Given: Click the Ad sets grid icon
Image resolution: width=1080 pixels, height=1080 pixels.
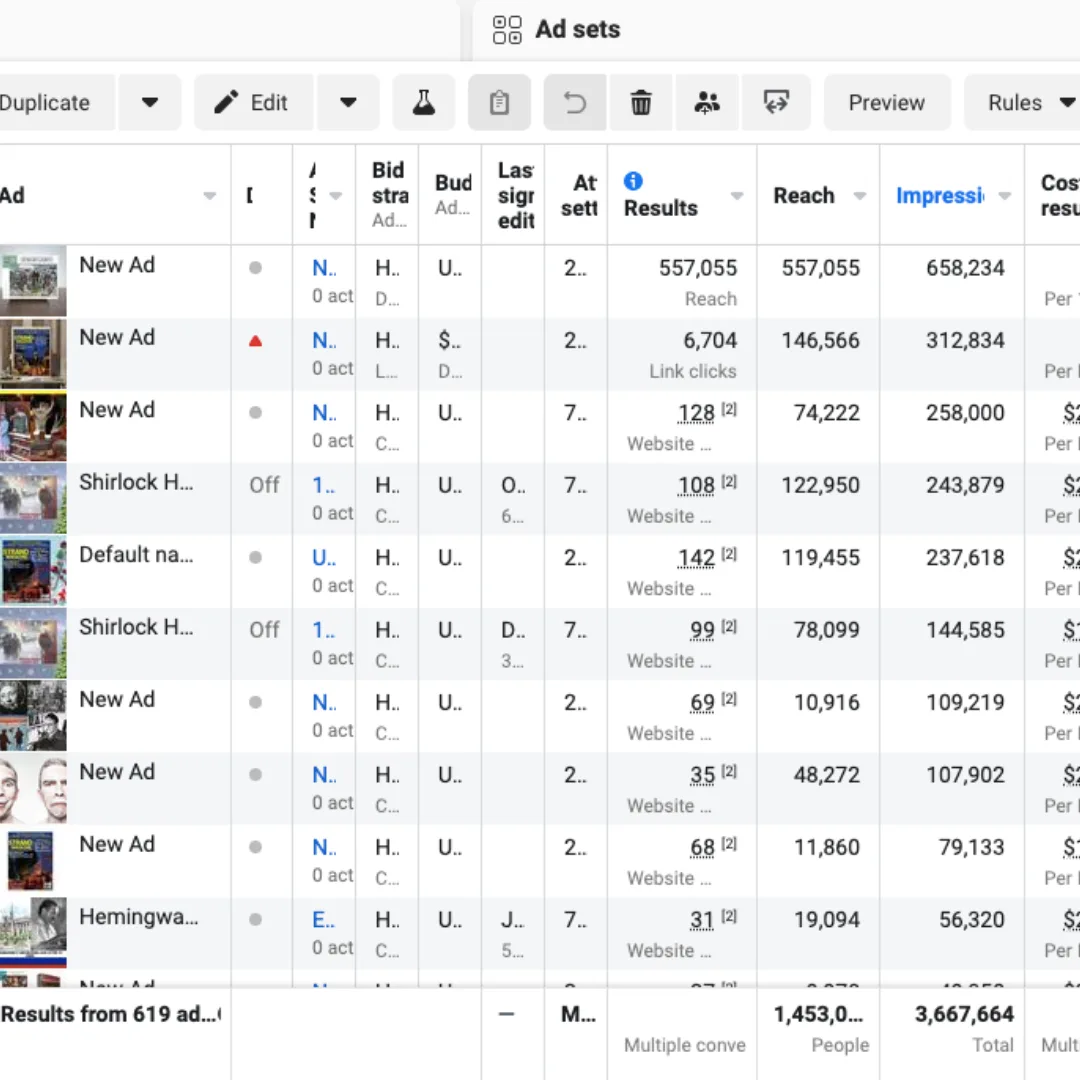Looking at the screenshot, I should [507, 30].
